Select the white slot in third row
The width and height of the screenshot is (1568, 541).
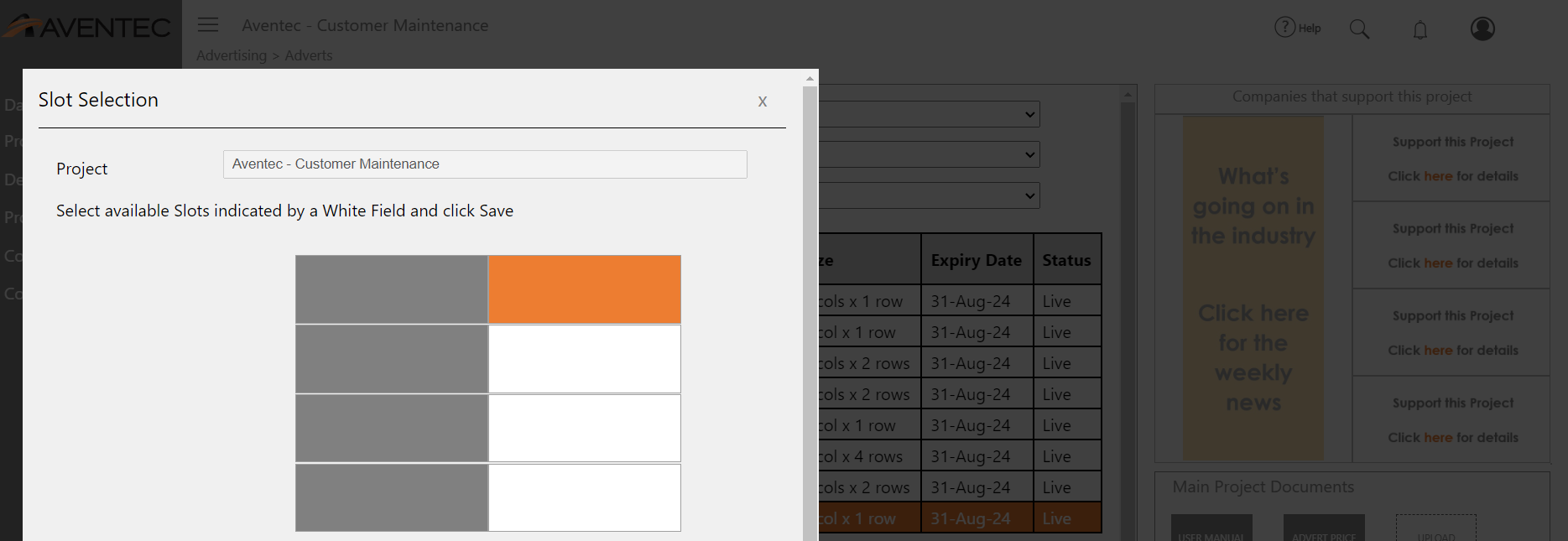point(584,428)
